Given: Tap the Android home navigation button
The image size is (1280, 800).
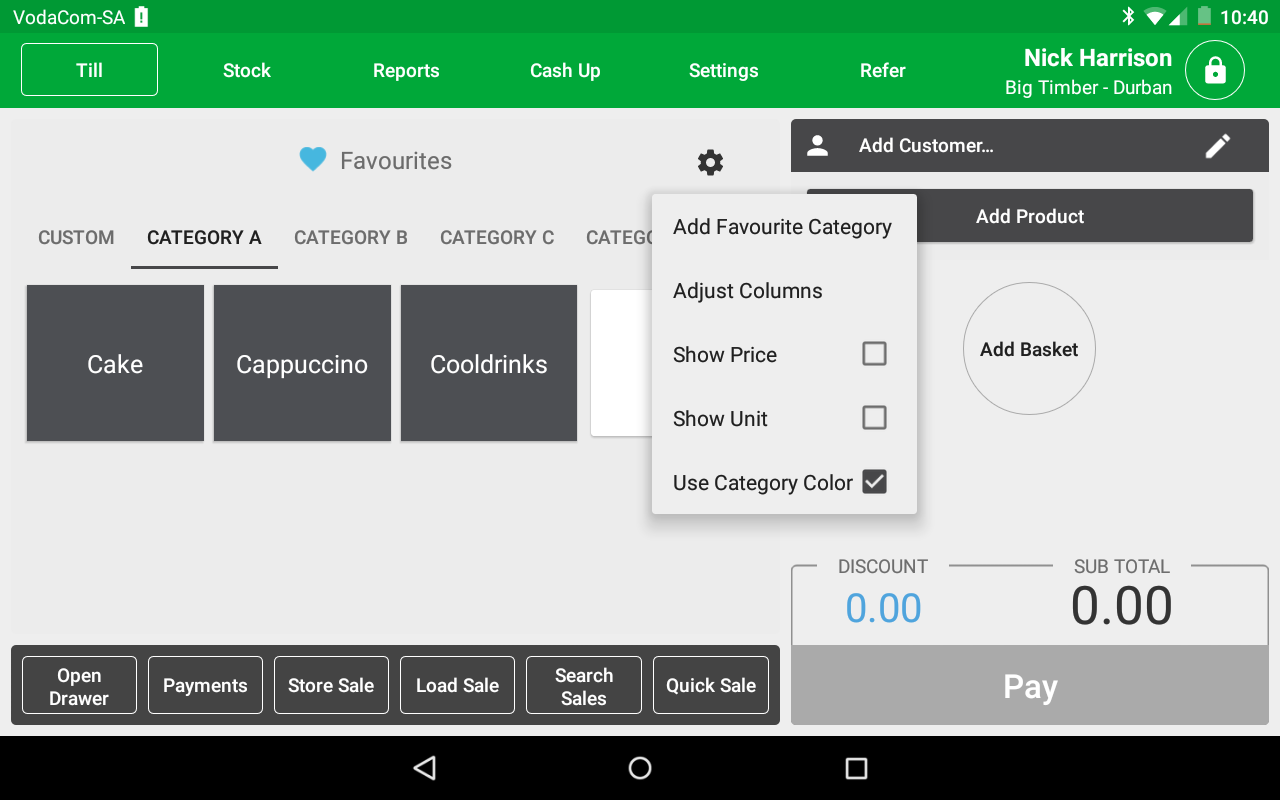Looking at the screenshot, I should click(x=640, y=768).
